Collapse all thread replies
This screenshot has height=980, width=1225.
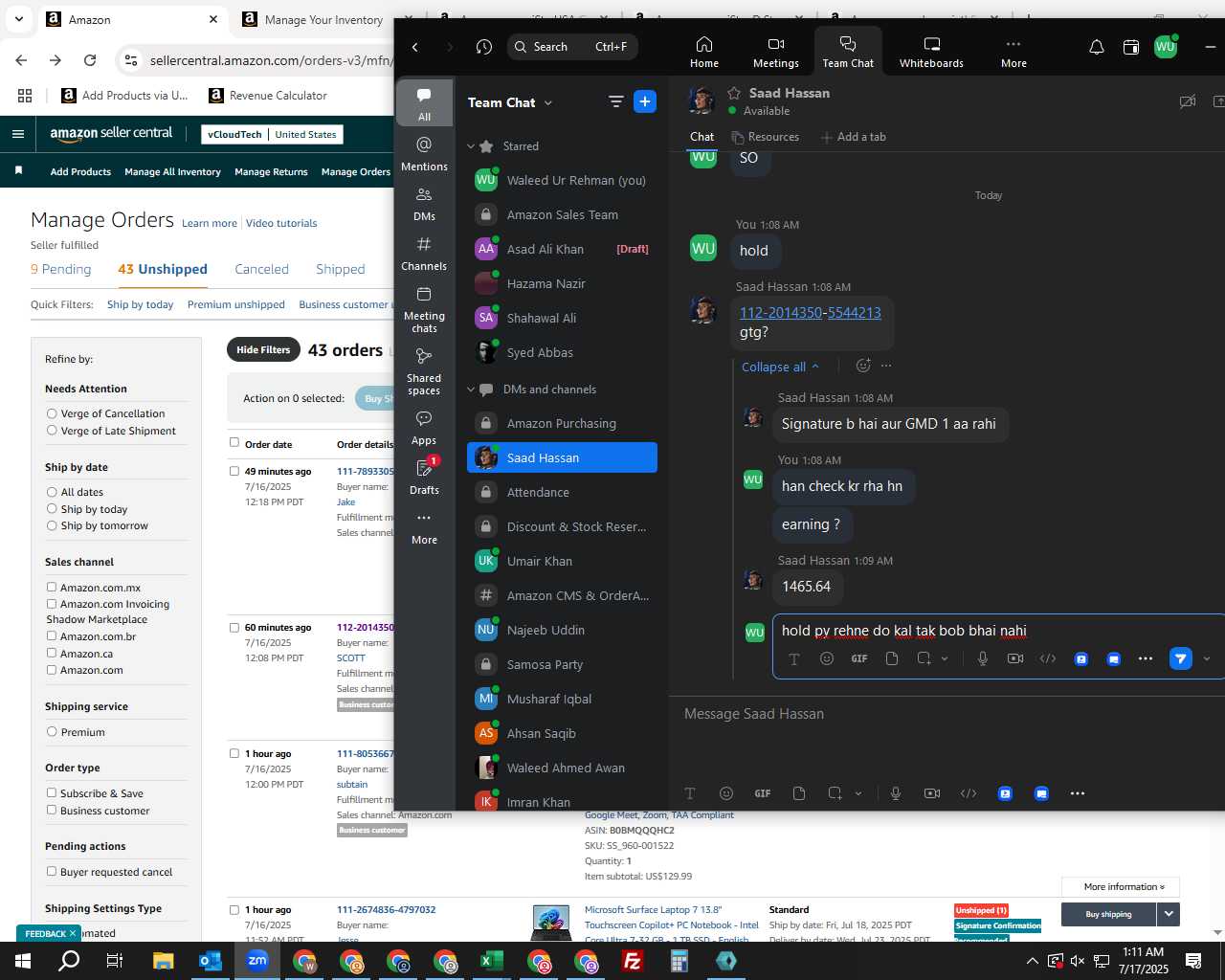point(780,367)
